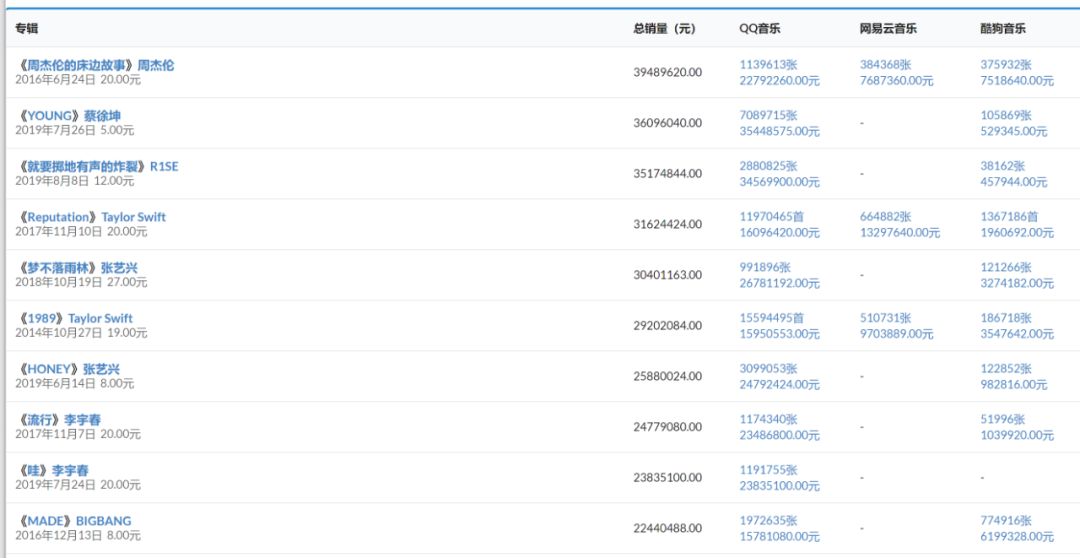Select total sales value 30401163.00

click(667, 275)
